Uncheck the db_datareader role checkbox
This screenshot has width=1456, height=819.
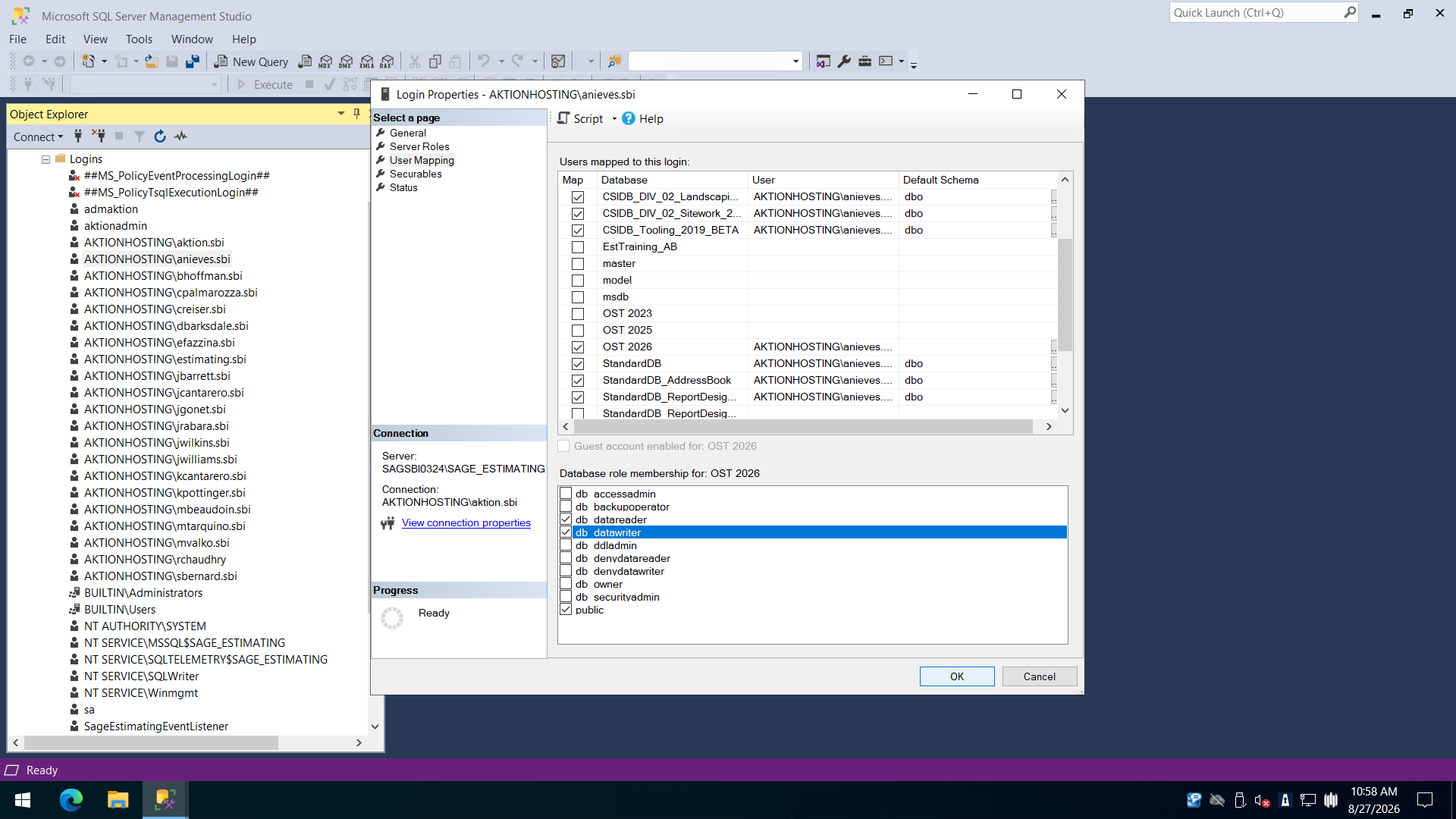(x=566, y=519)
